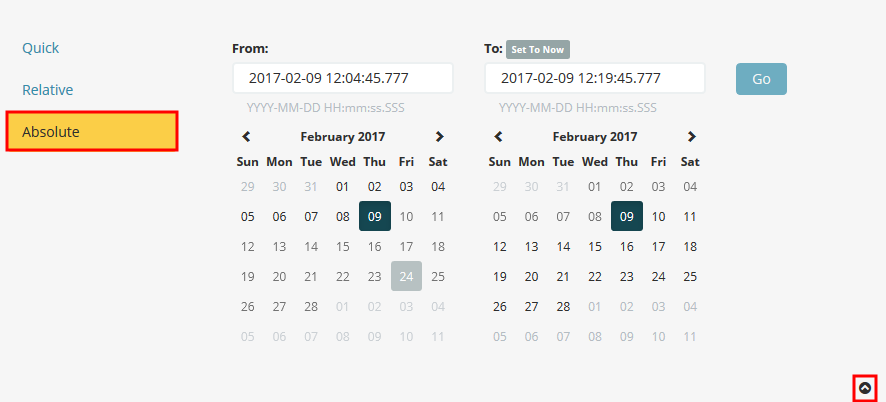
Task: Switch to the Relative tab
Action: [x=47, y=90]
